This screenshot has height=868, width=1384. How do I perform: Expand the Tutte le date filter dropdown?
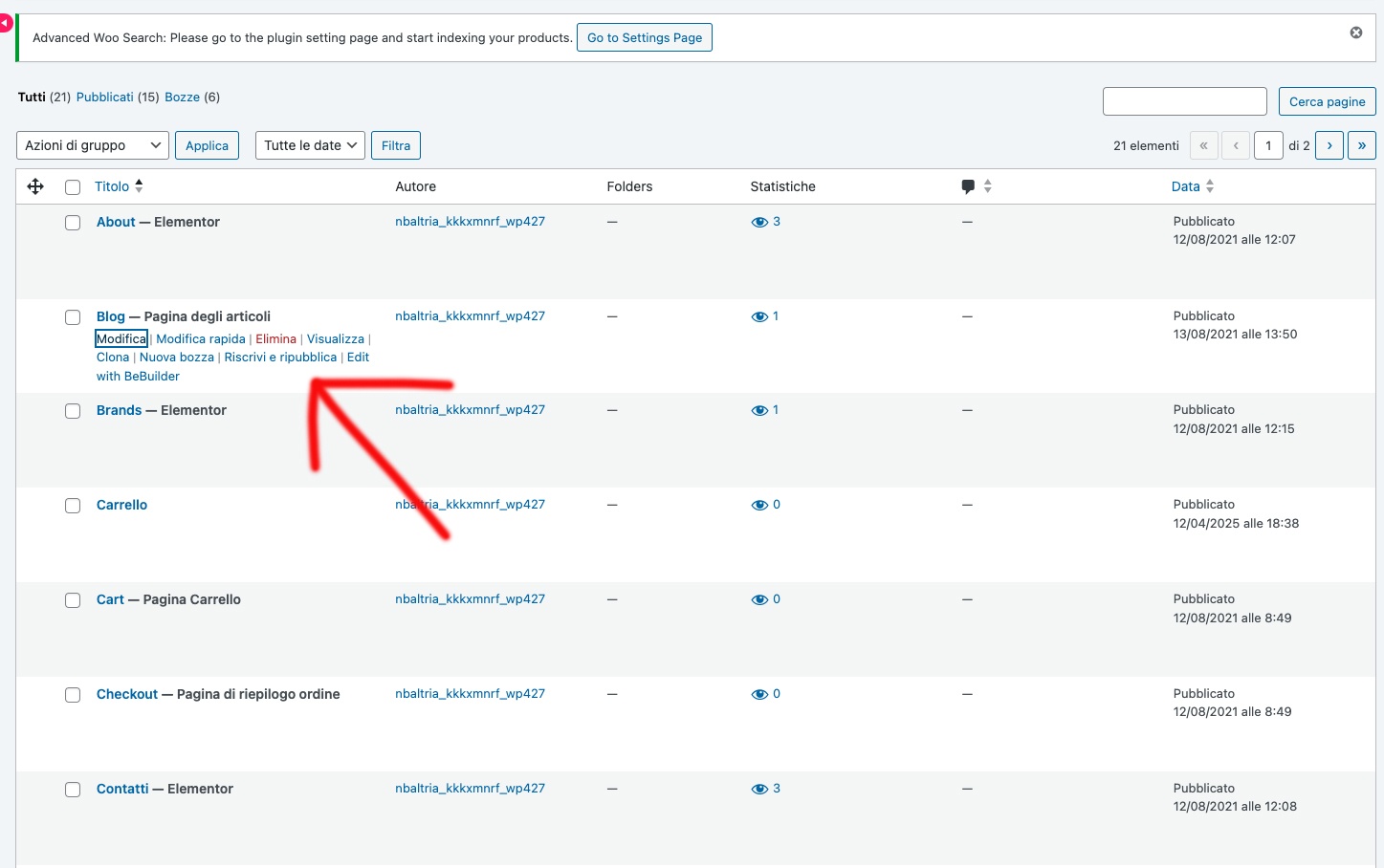pos(310,145)
